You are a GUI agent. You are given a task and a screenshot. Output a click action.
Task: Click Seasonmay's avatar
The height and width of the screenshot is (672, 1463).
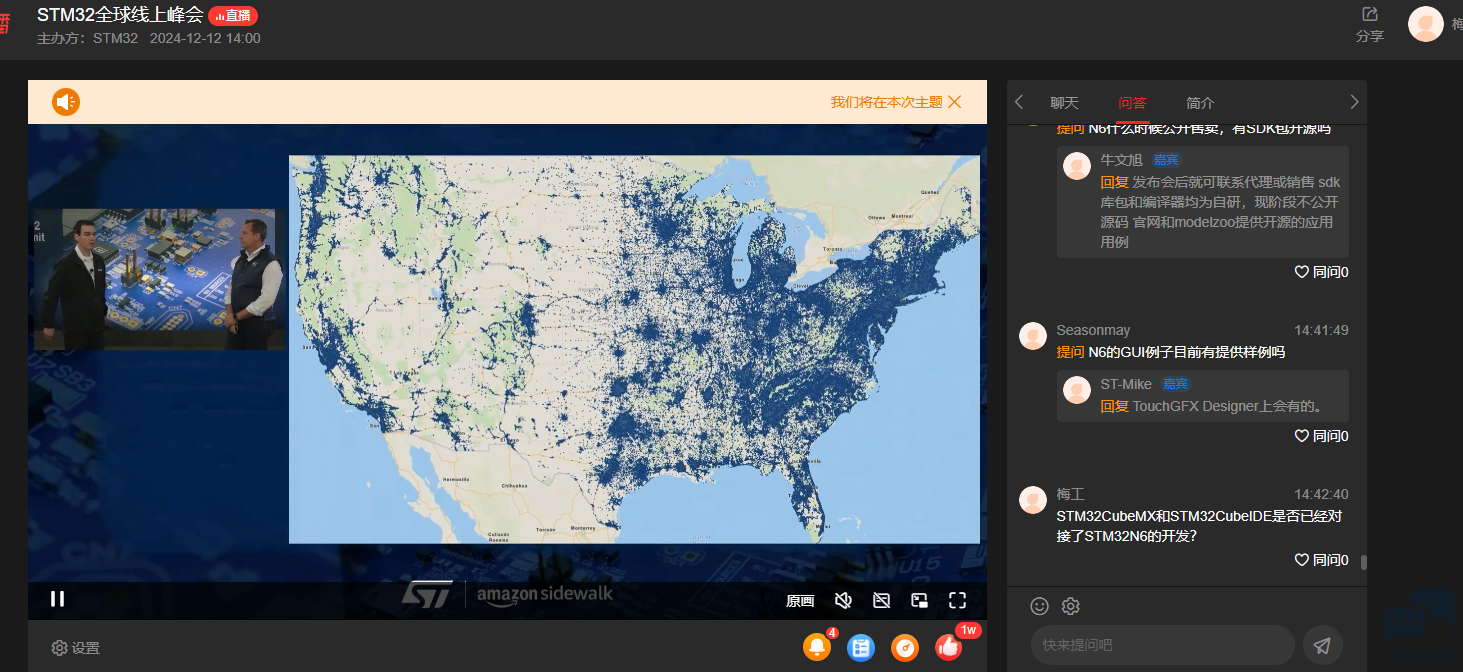[1033, 336]
